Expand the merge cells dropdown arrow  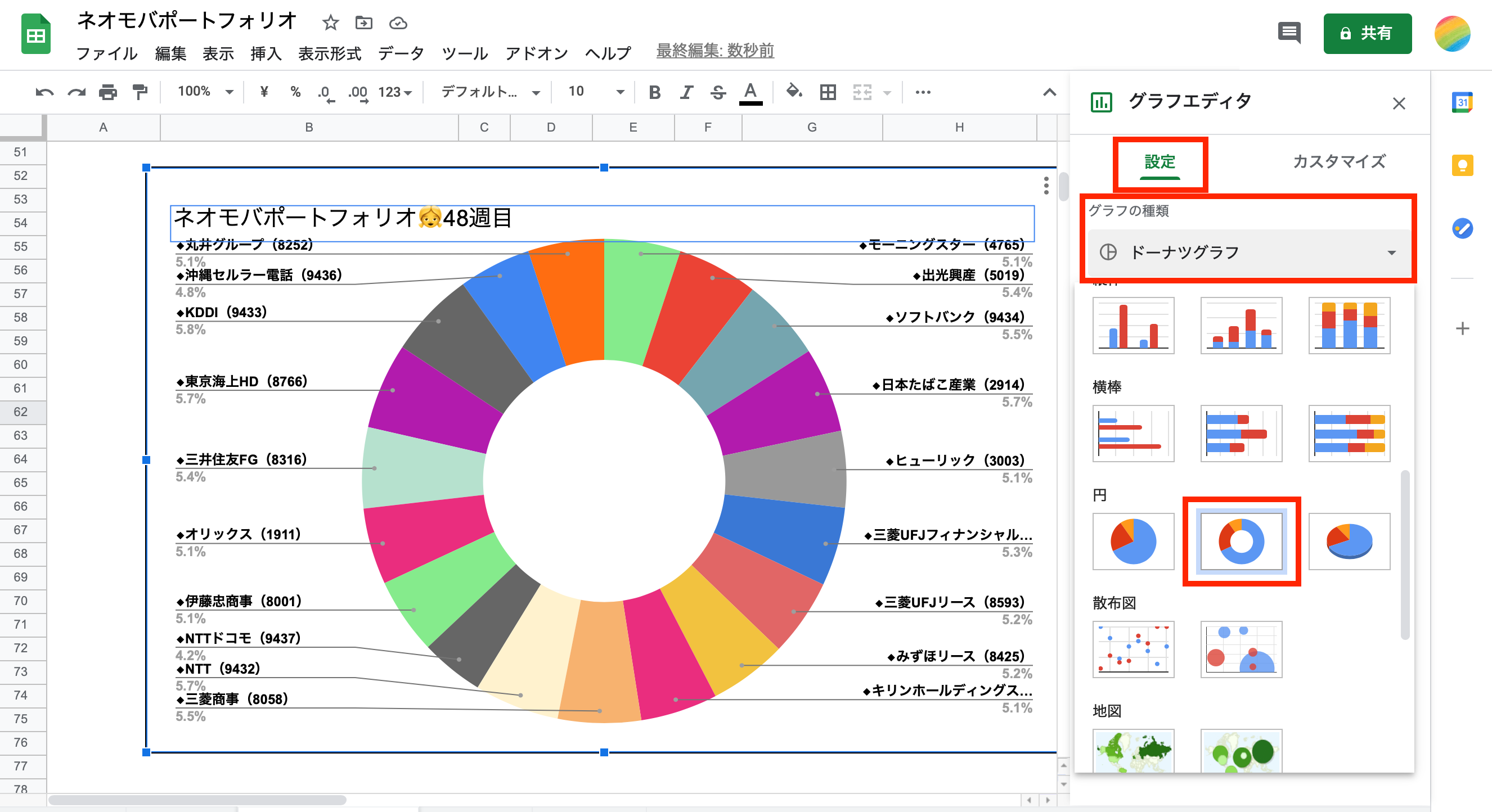pos(887,93)
